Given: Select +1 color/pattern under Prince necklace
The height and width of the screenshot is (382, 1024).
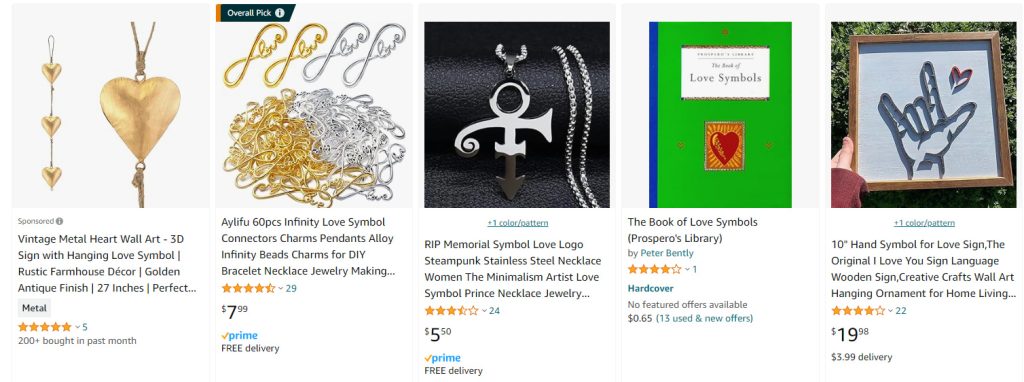Looking at the screenshot, I should pos(518,223).
